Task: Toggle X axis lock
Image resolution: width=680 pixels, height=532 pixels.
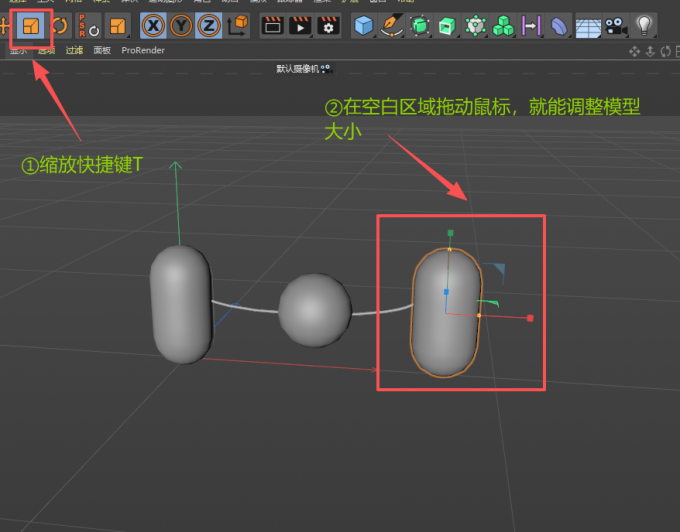Action: 153,26
